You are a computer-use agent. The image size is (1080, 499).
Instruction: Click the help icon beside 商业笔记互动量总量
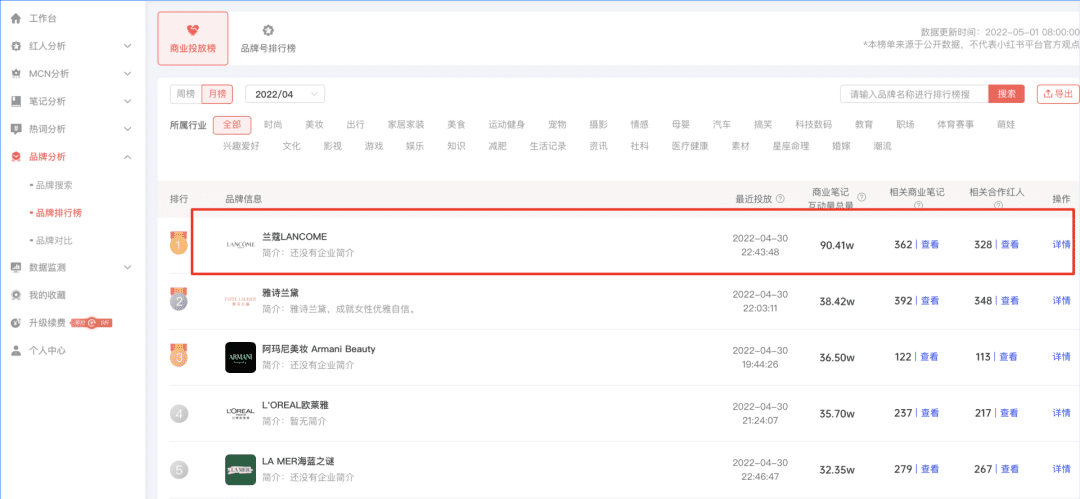point(862,198)
